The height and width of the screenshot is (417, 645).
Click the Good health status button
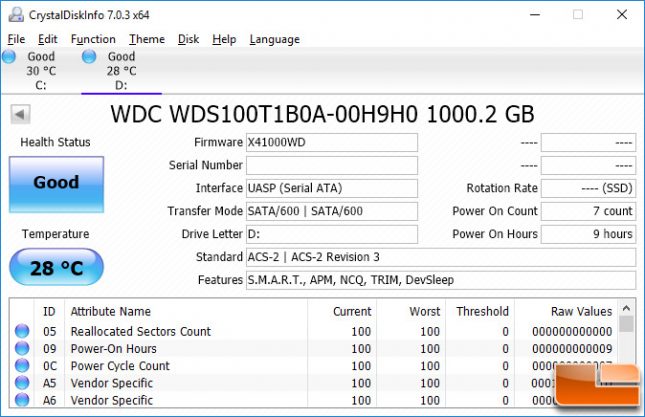pyautogui.click(x=56, y=184)
